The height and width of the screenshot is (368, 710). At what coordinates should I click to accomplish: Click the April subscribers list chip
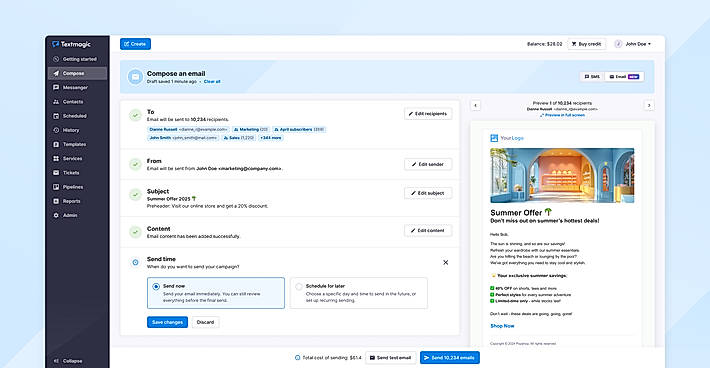click(299, 129)
